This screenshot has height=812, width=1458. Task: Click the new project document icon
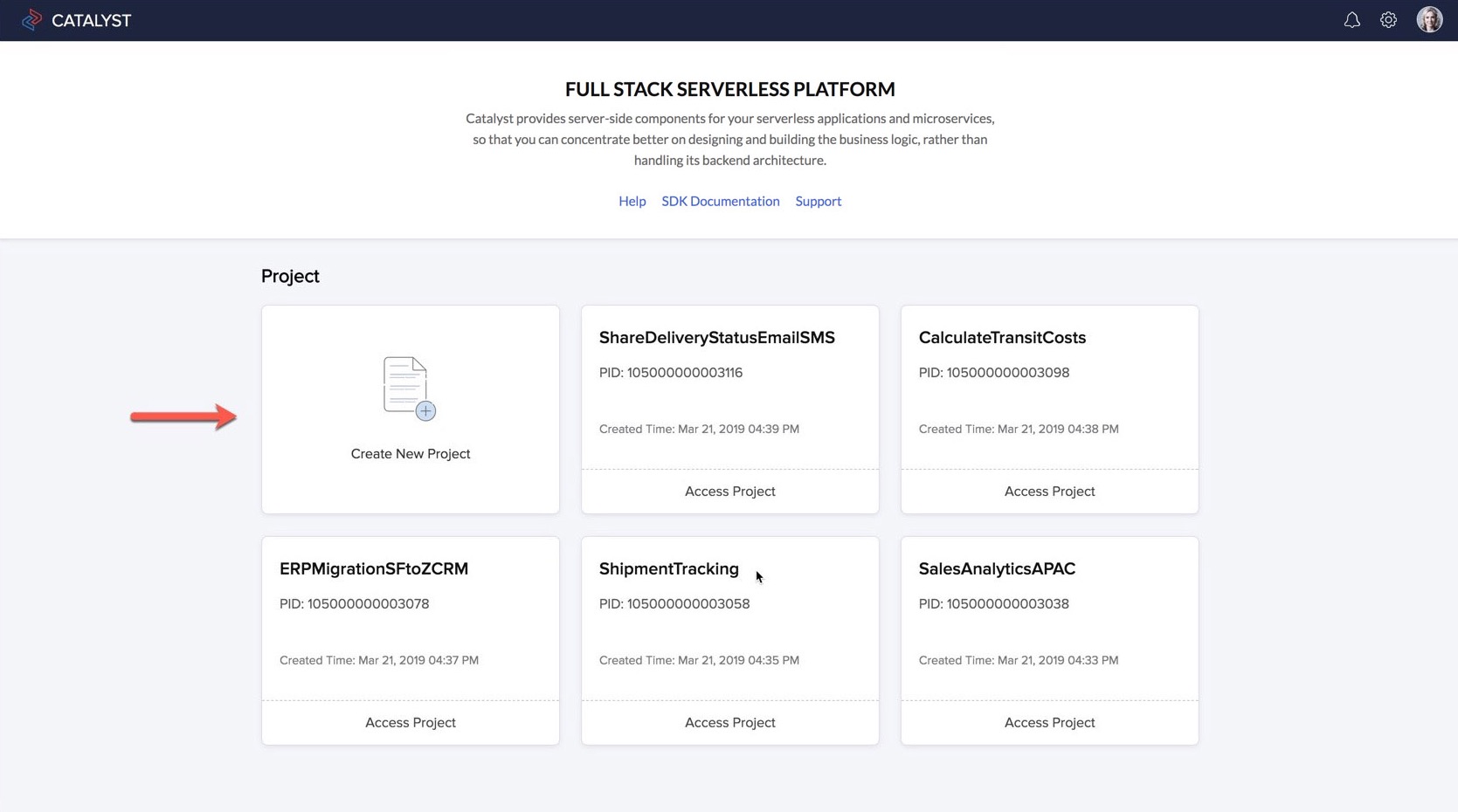tap(406, 386)
